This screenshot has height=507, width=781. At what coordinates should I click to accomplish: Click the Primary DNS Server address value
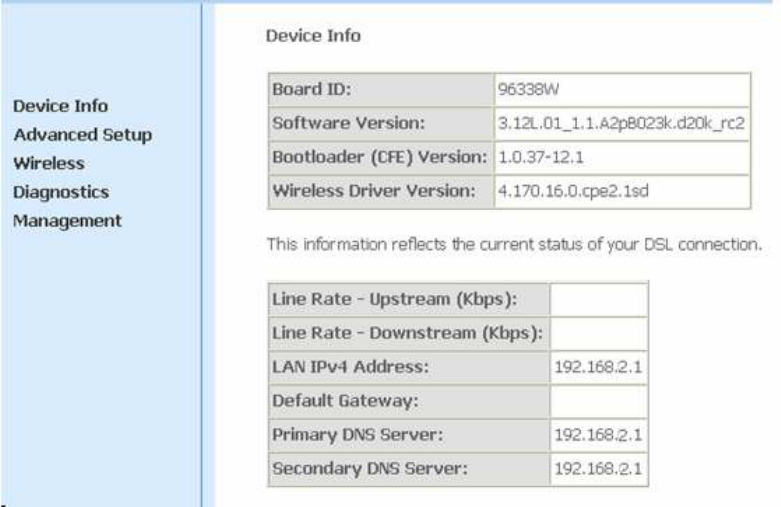point(599,437)
